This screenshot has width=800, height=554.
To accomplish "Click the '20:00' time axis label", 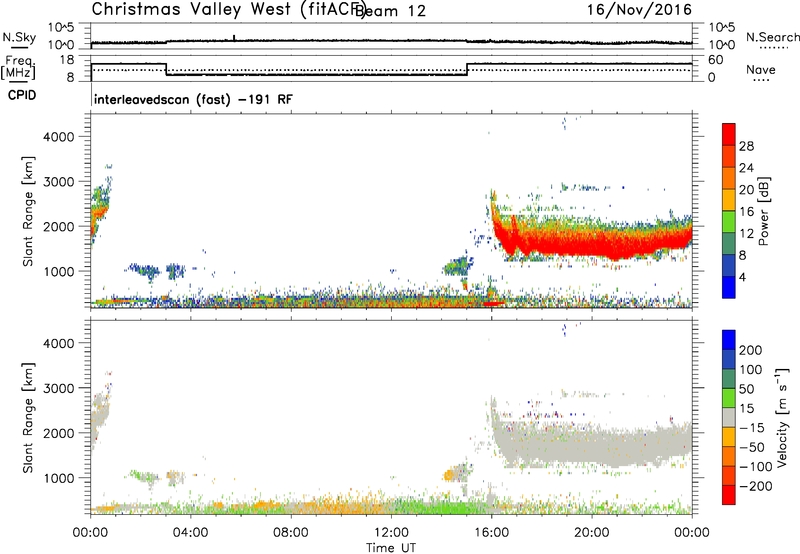I will [591, 533].
